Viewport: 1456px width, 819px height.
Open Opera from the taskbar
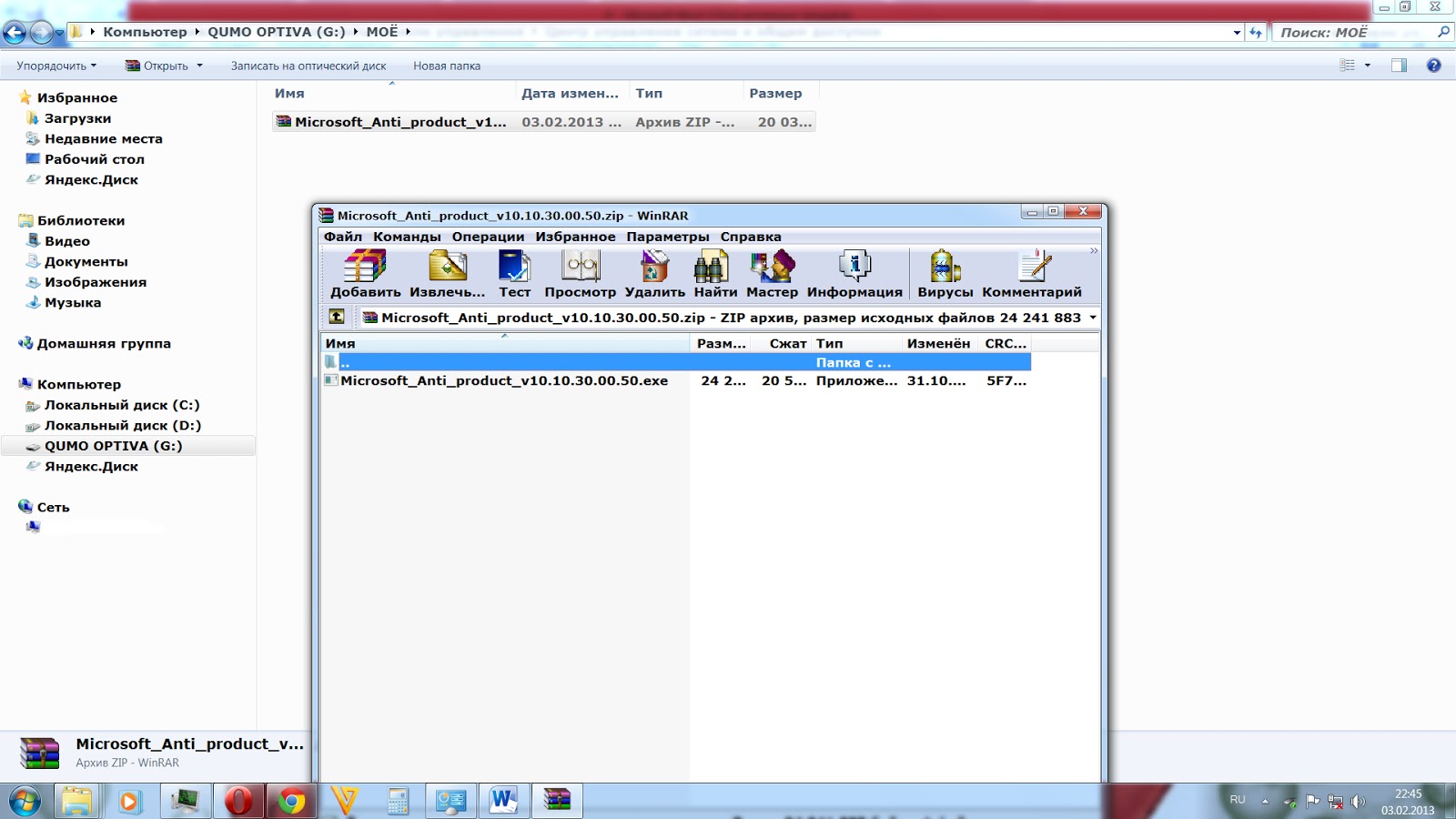pos(238,801)
